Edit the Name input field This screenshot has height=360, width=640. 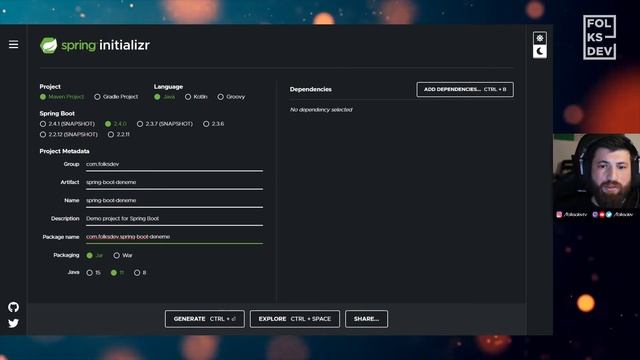coord(174,200)
